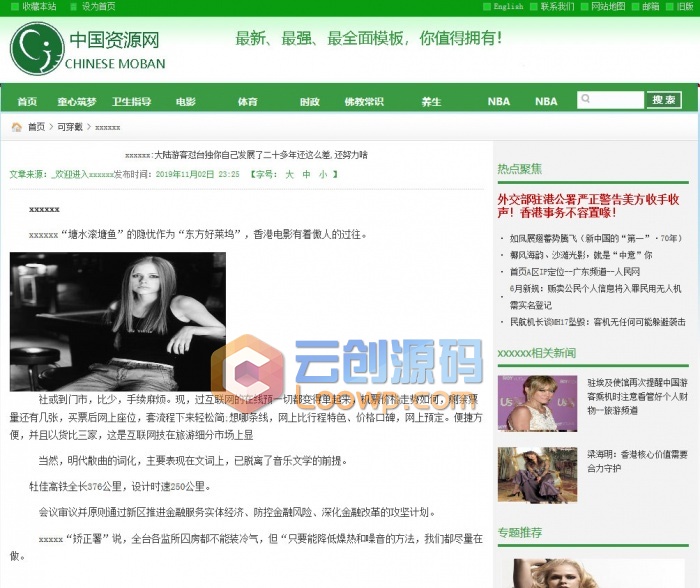Set font size to 大

coord(290,174)
